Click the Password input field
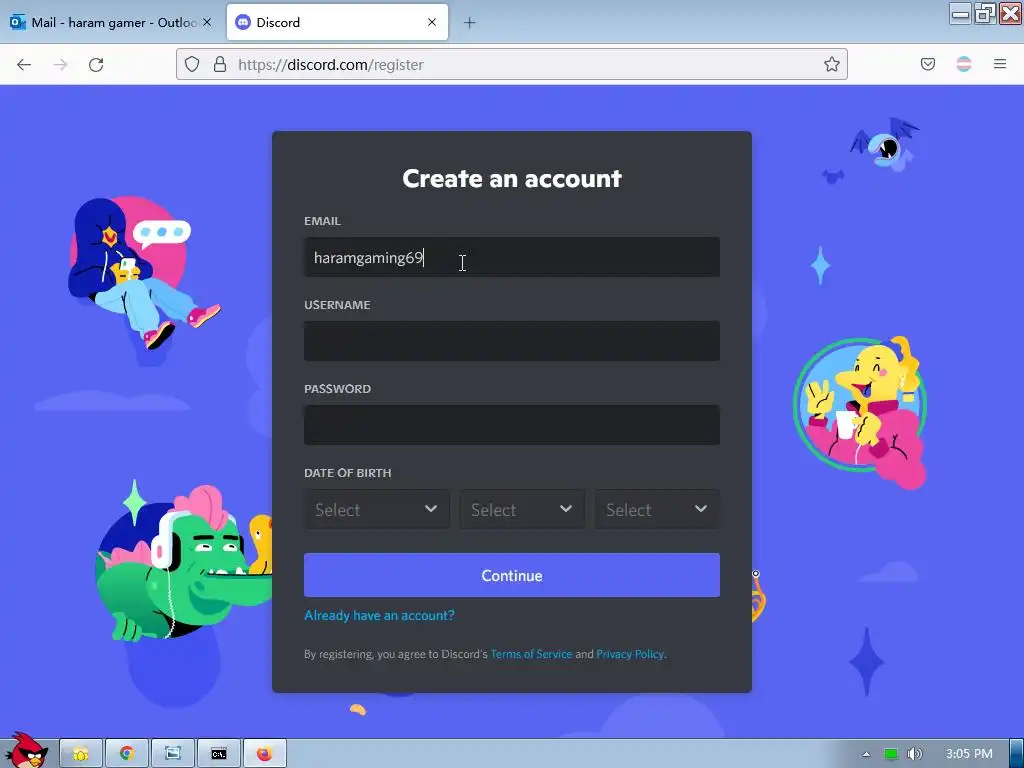 (x=512, y=425)
